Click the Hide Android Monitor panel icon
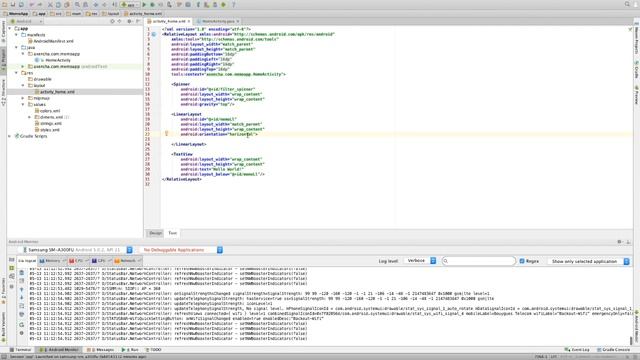Screen dimensions: 640x360 pos(628,242)
